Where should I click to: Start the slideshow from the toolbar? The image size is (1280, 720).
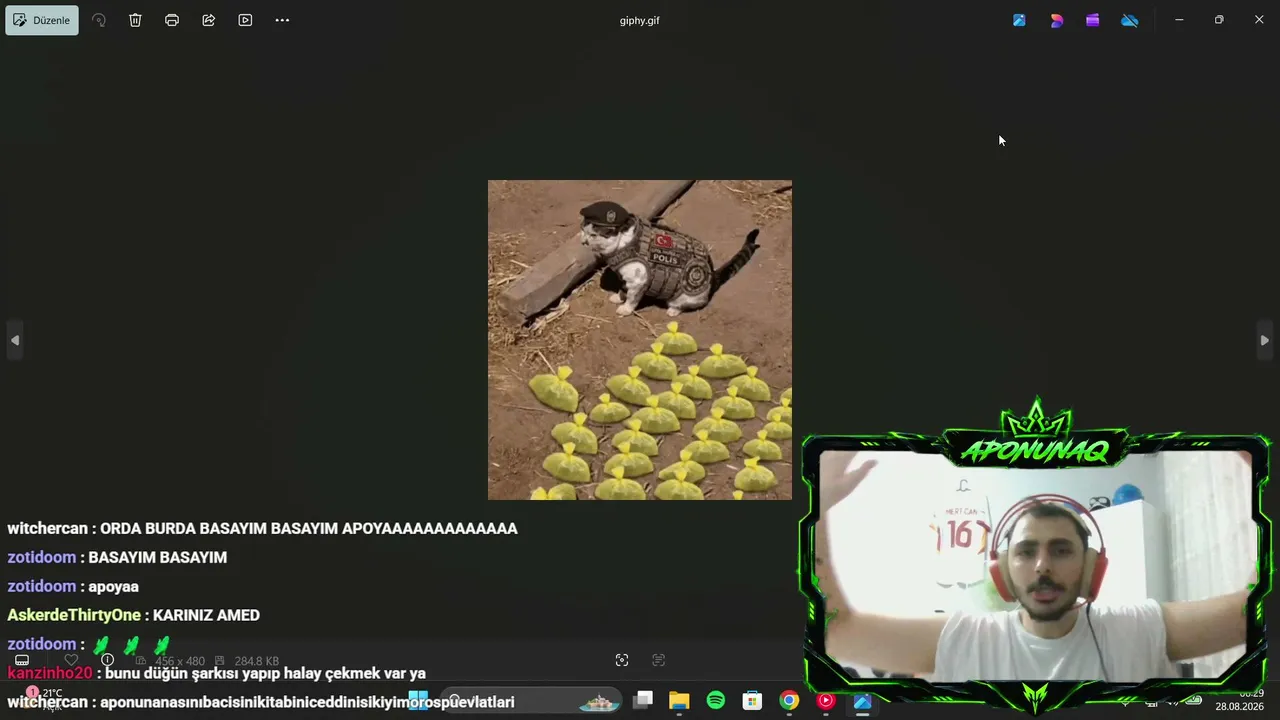245,20
